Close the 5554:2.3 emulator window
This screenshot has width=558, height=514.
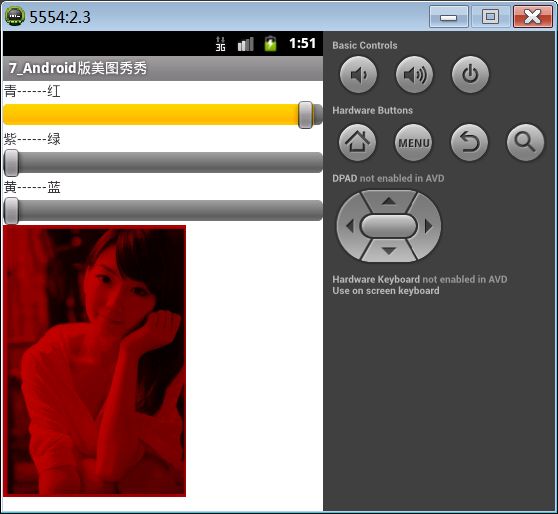click(532, 17)
